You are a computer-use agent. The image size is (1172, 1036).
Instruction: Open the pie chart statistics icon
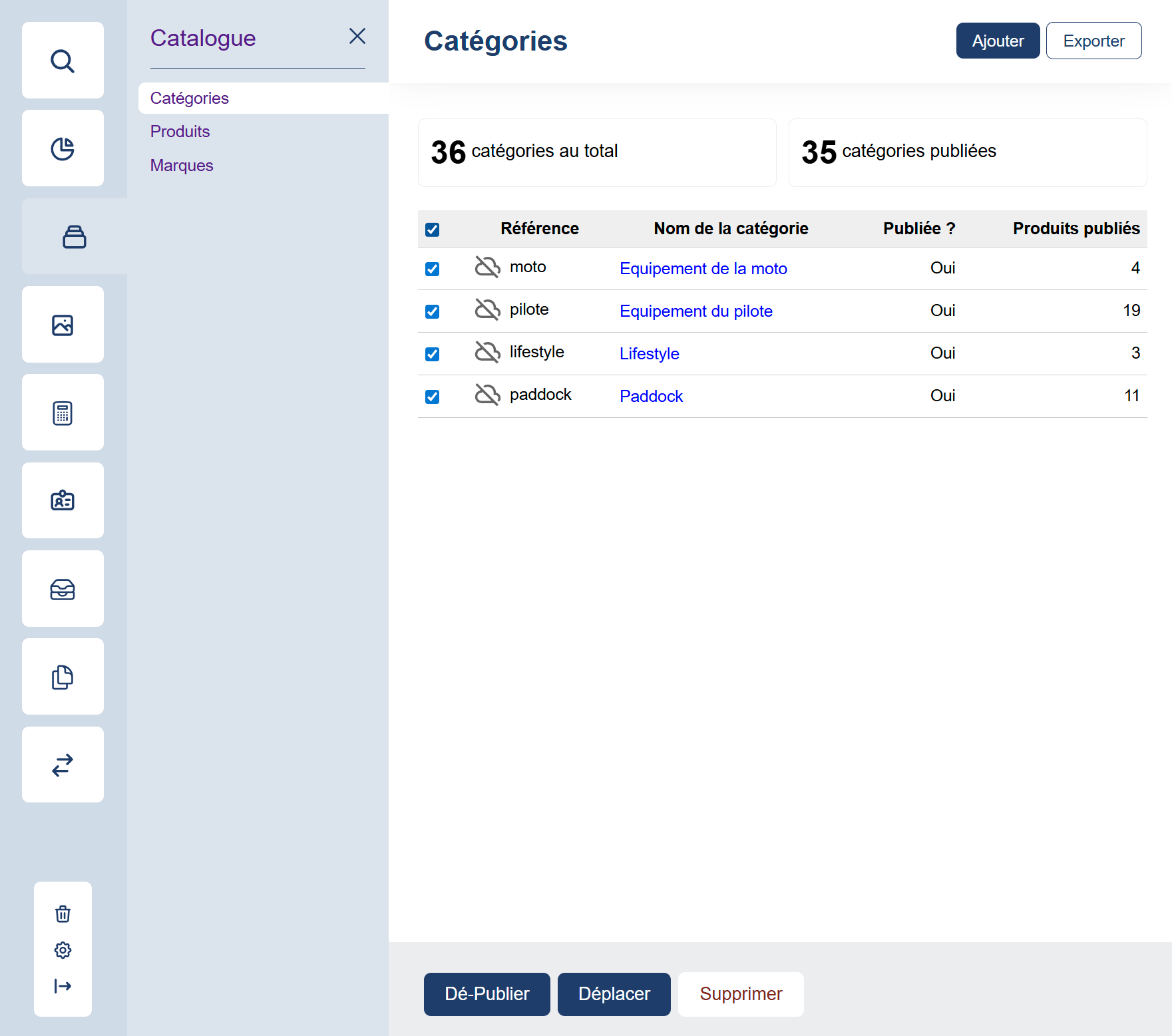[63, 148]
